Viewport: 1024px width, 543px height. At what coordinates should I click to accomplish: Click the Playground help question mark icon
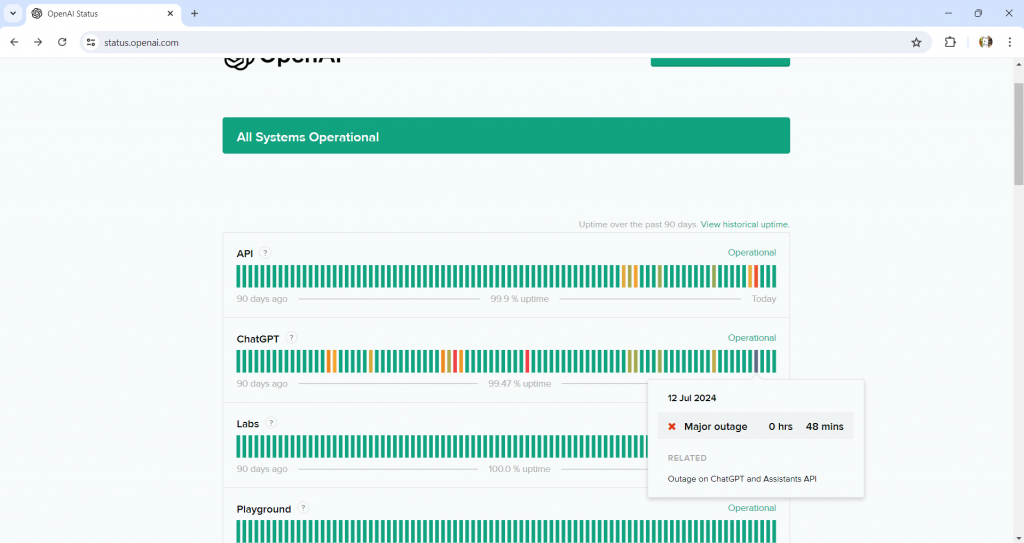coord(303,508)
